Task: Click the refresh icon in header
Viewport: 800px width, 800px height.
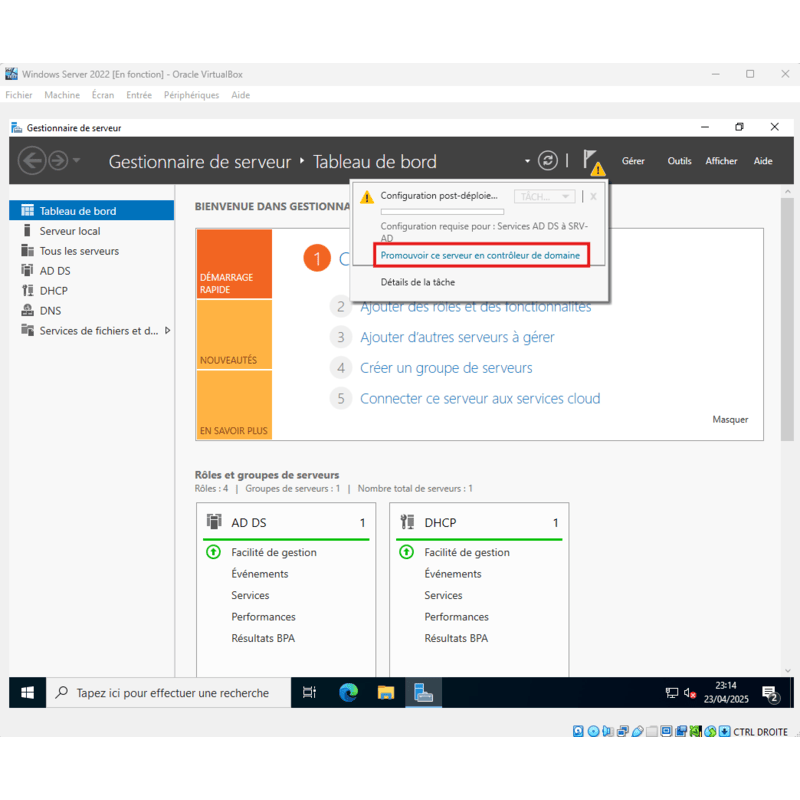Action: (x=547, y=161)
